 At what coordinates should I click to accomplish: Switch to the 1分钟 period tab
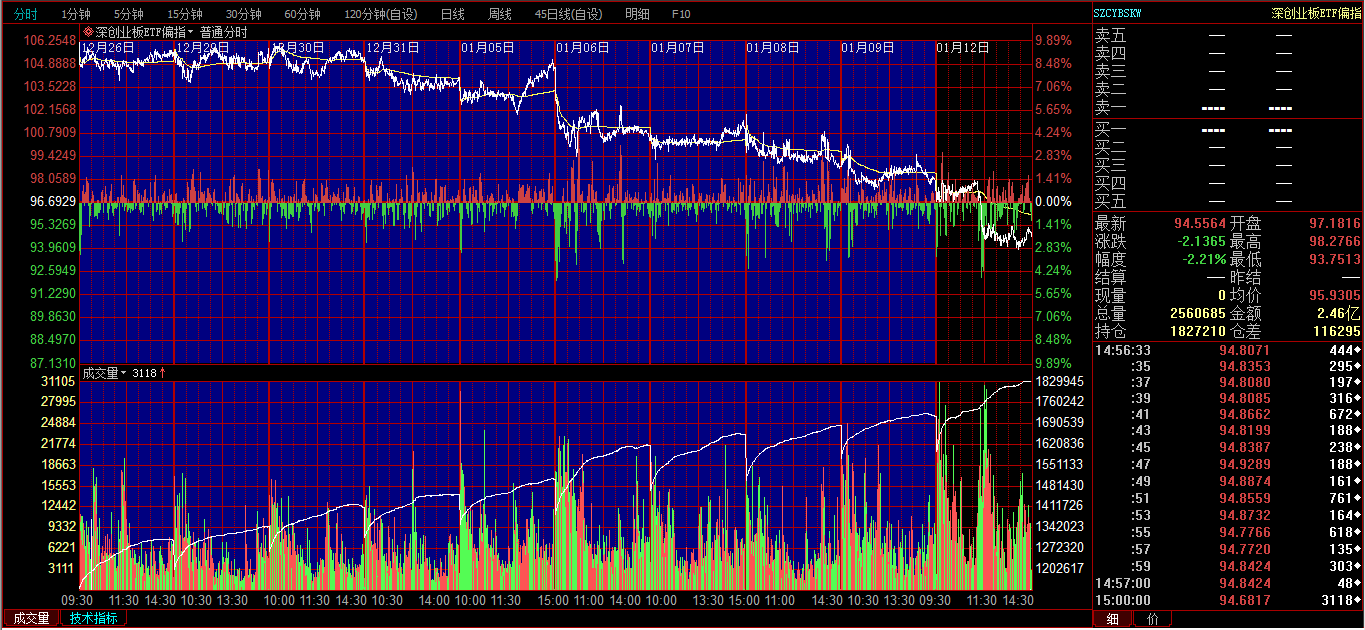(x=76, y=14)
